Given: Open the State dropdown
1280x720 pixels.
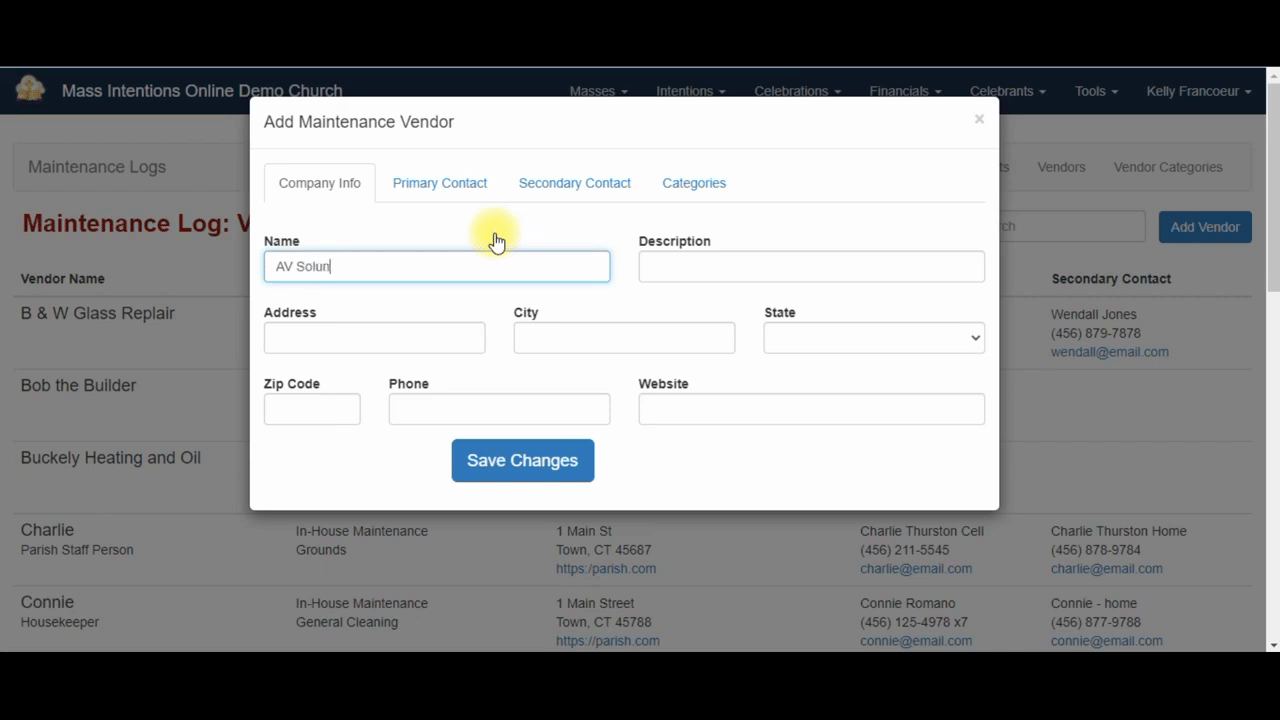Looking at the screenshot, I should [874, 337].
